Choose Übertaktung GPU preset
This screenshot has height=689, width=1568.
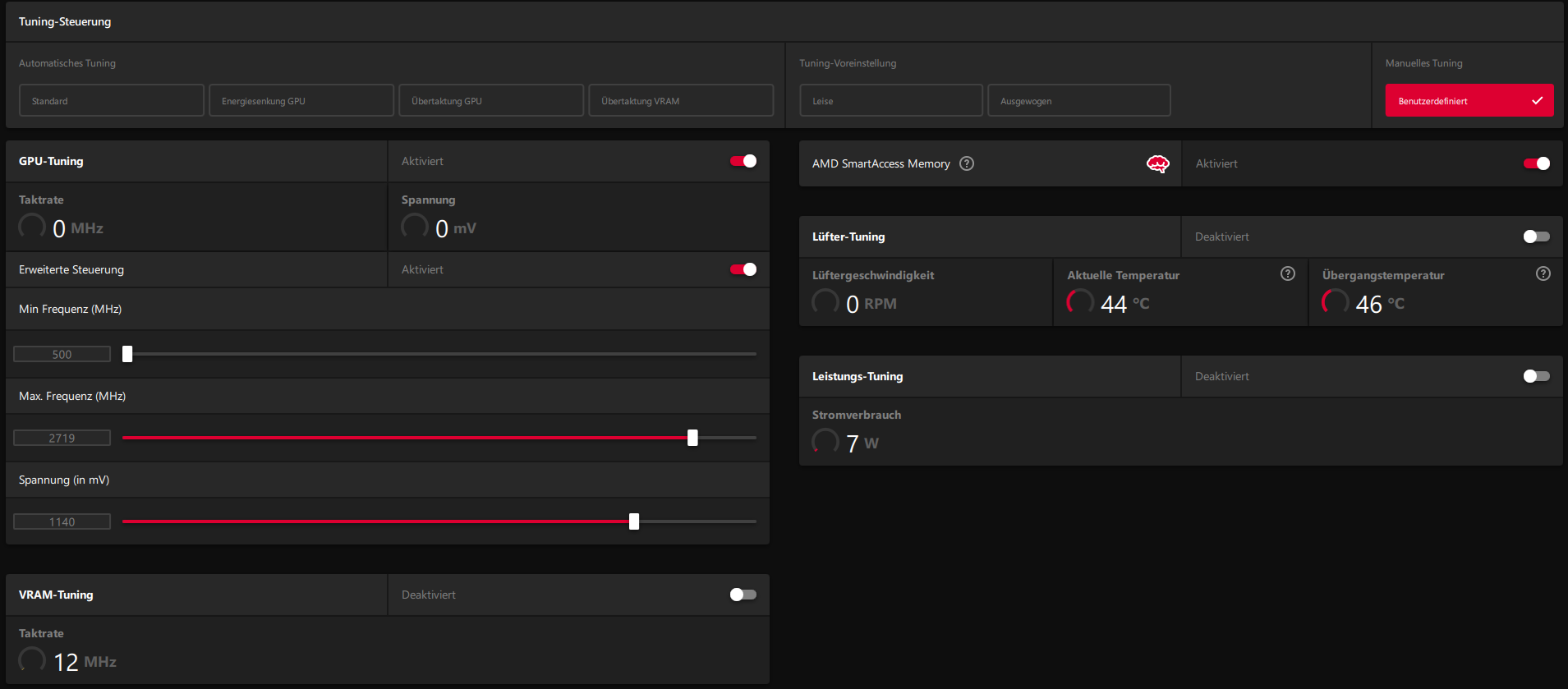click(x=491, y=100)
